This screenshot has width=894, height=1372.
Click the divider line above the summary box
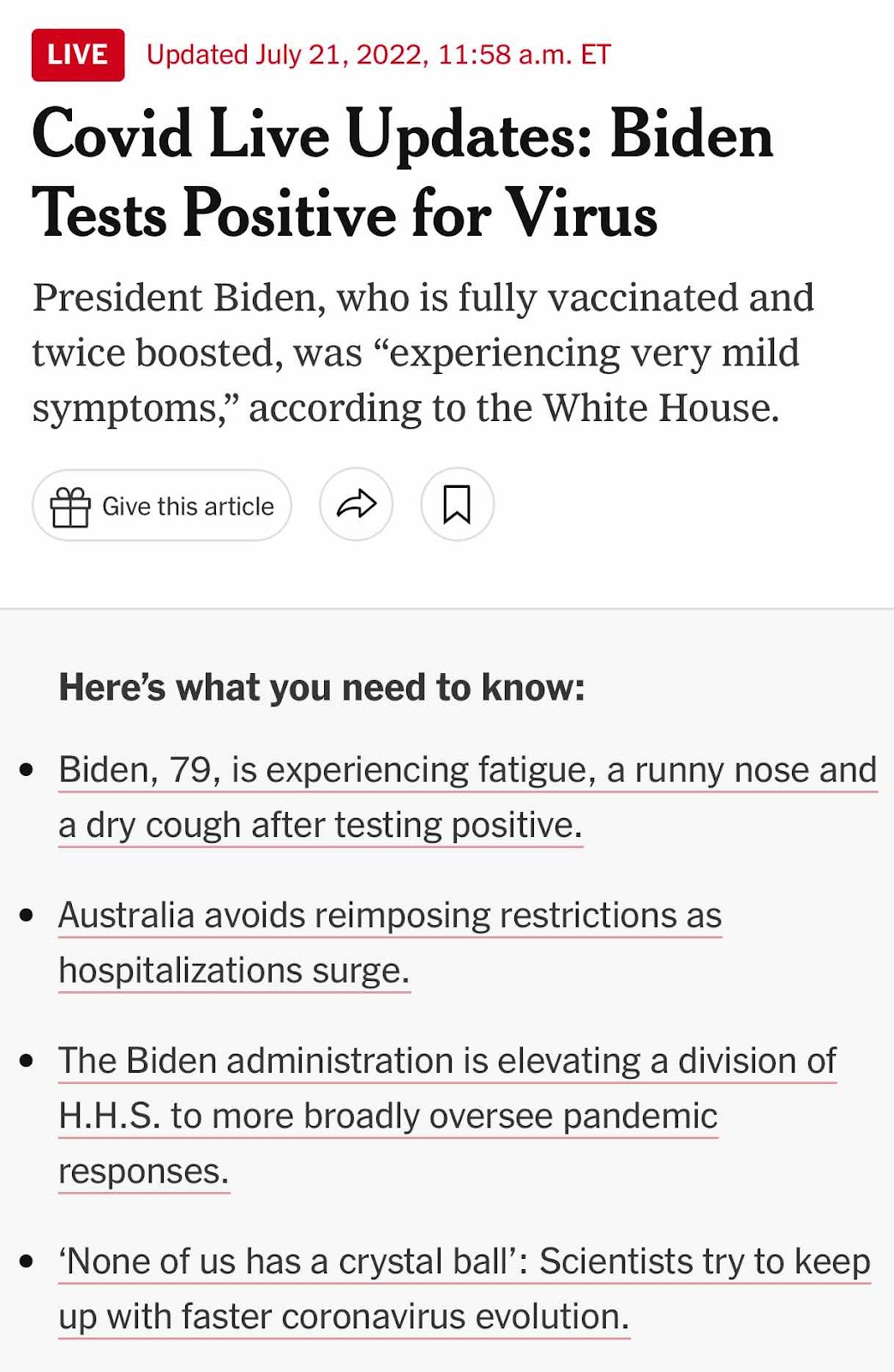[x=447, y=609]
